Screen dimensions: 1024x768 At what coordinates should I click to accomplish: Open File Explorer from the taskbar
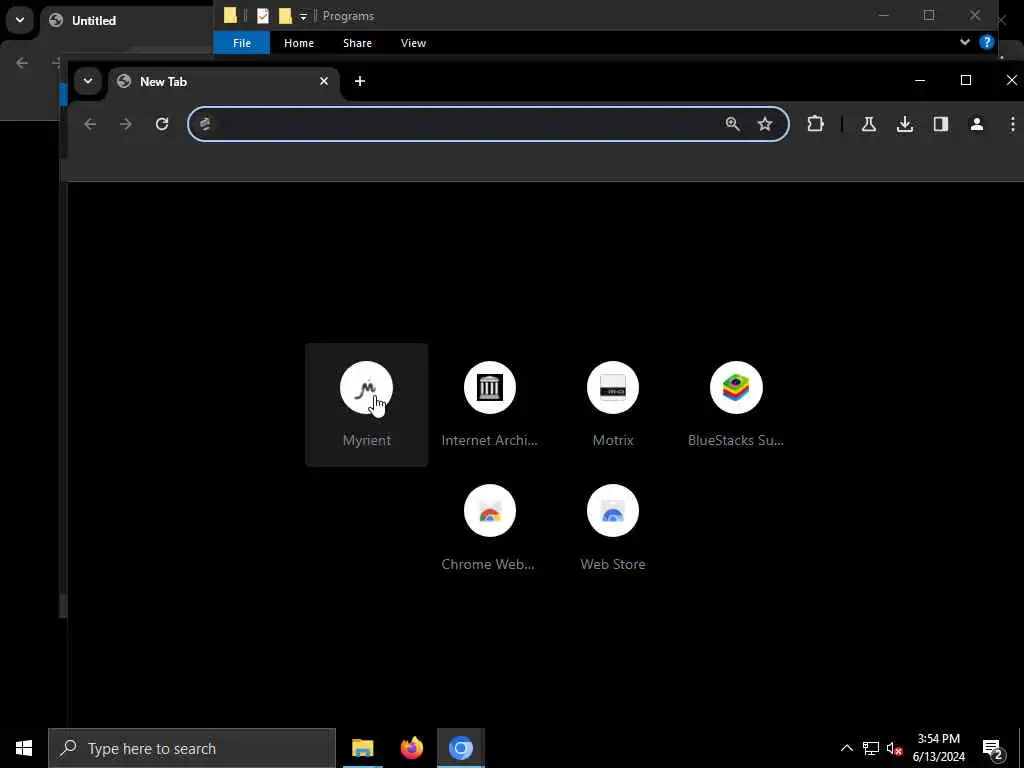[362, 748]
